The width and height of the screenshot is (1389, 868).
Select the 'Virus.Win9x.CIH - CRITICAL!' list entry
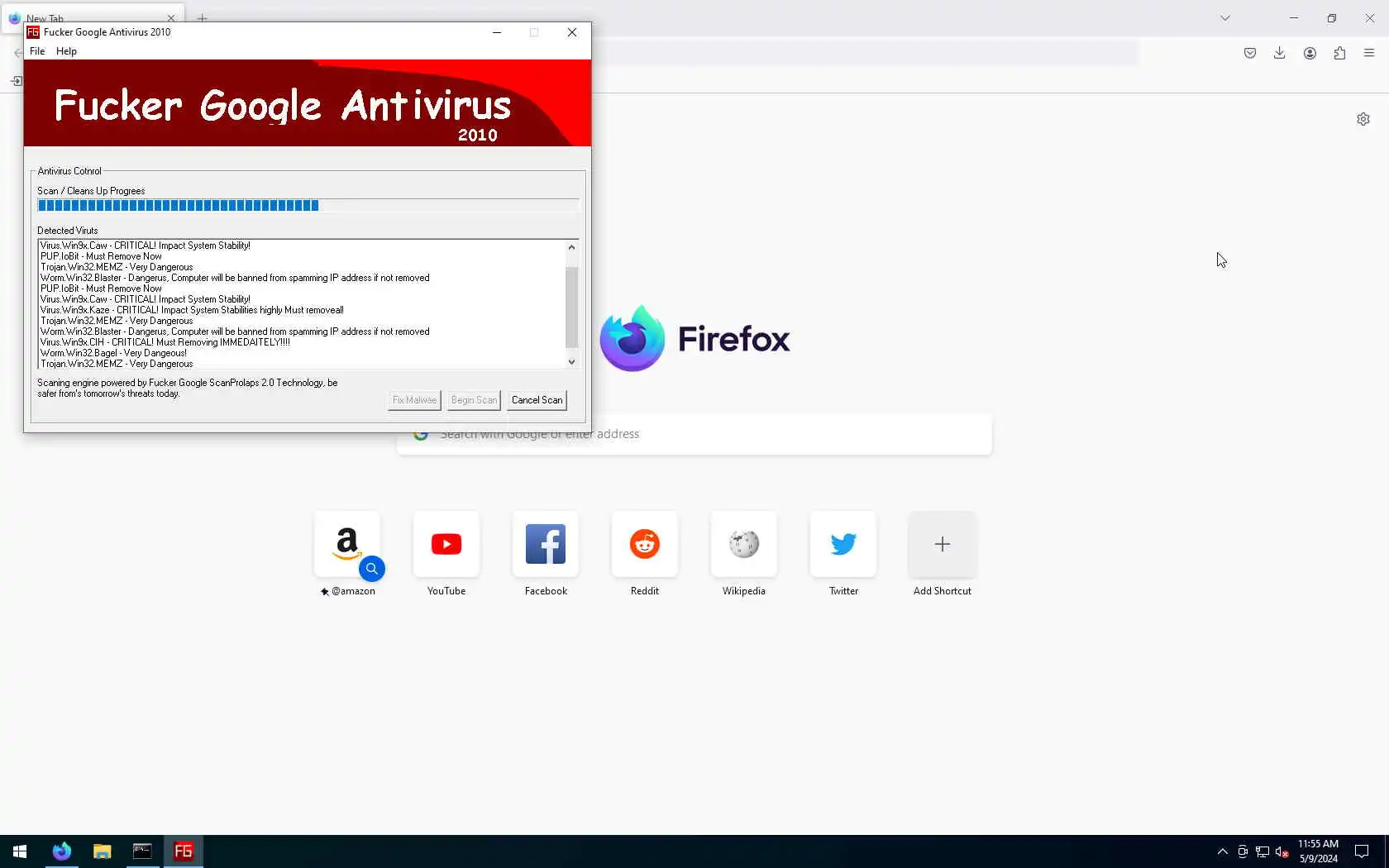pyautogui.click(x=165, y=342)
